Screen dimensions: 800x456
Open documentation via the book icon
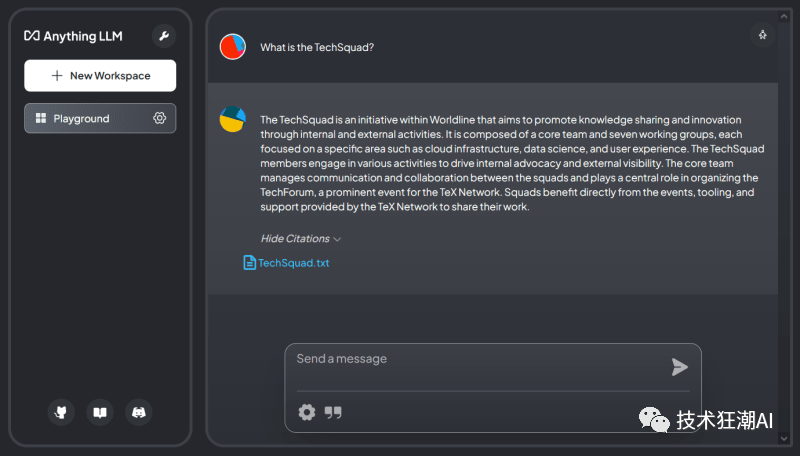click(100, 412)
